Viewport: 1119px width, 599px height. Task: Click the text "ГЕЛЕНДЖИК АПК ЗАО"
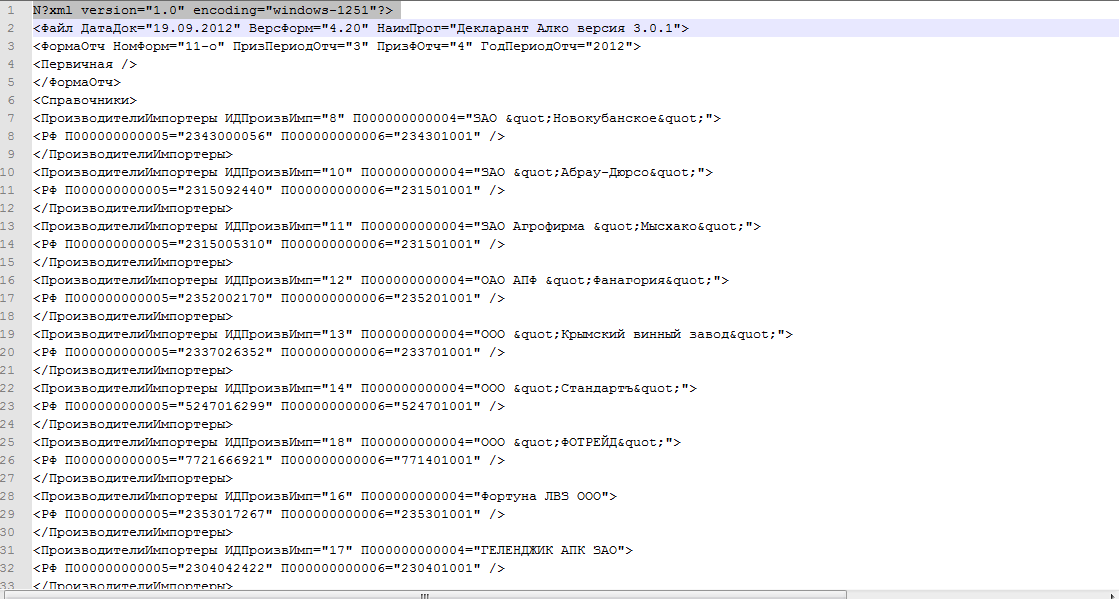549,550
